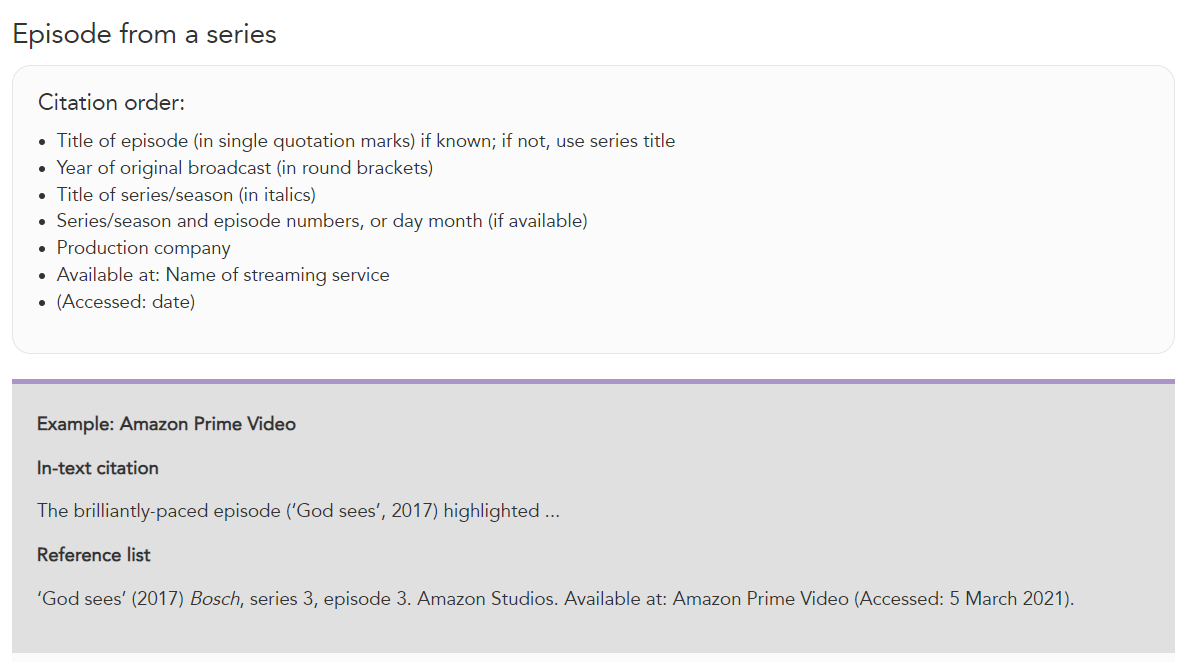
Task: Click the 'The brilliantly-paced episode' sentence
Action: point(299,511)
